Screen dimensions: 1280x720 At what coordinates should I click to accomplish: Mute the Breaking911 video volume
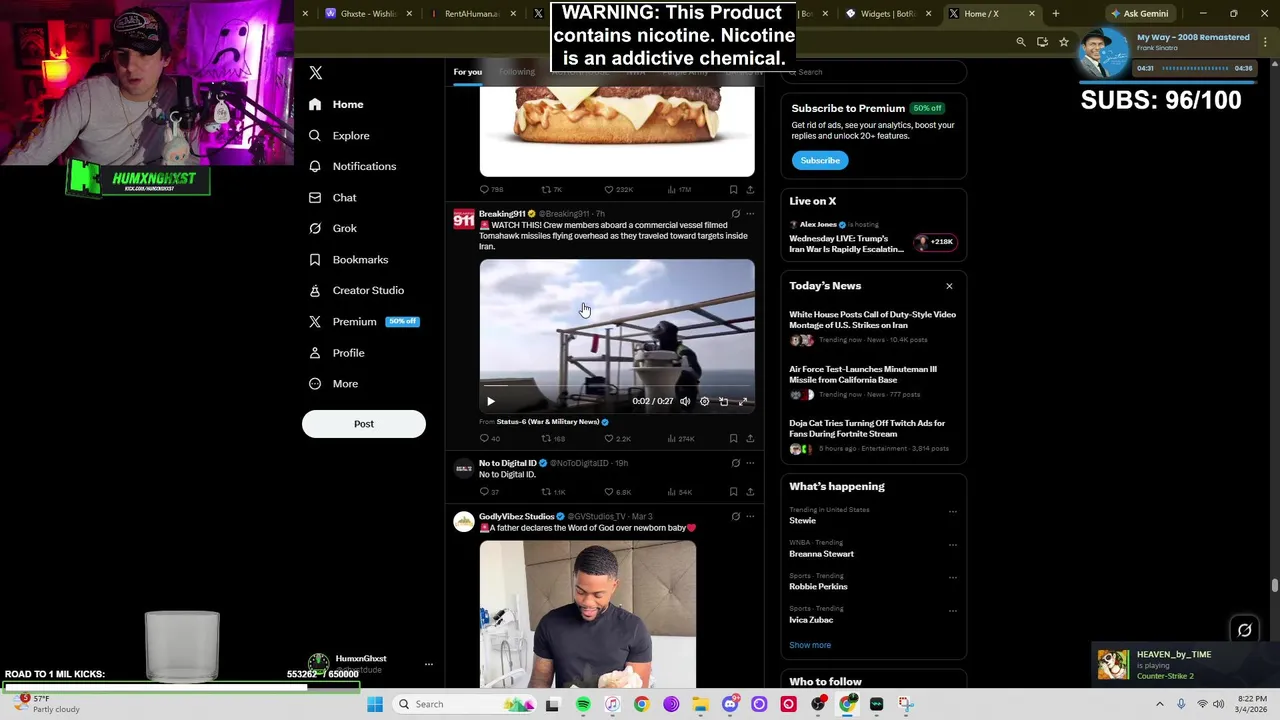pos(685,401)
